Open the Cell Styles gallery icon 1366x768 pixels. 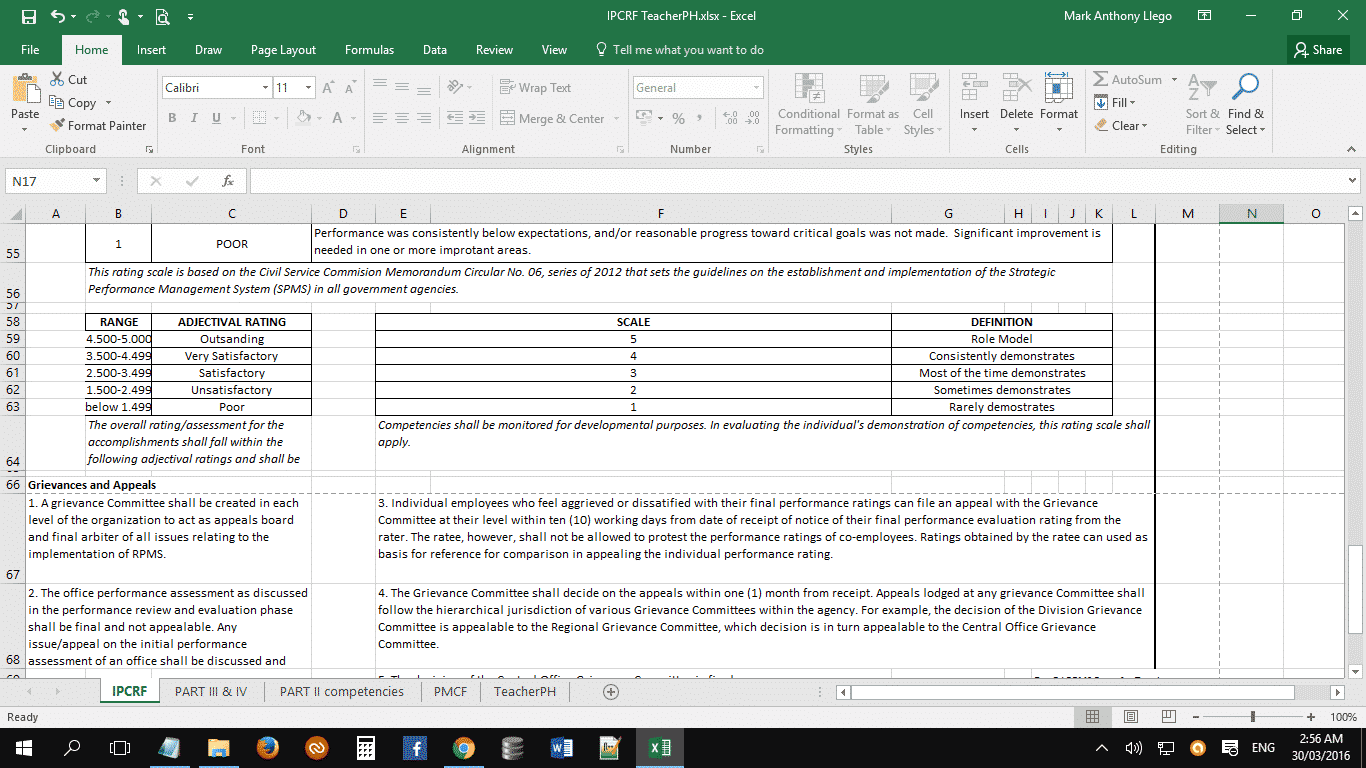pyautogui.click(x=923, y=88)
